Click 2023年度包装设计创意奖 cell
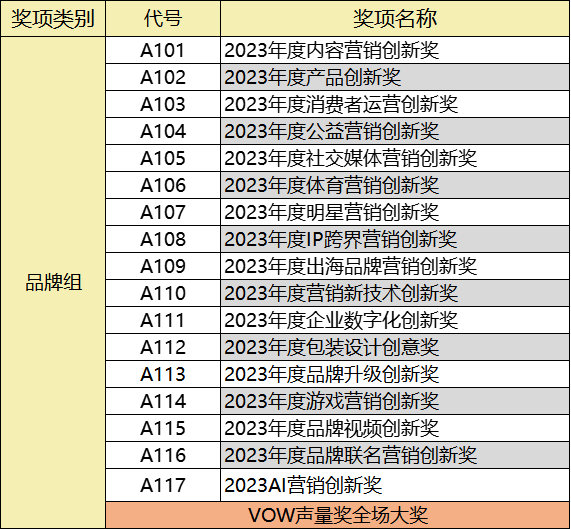 [395, 347]
